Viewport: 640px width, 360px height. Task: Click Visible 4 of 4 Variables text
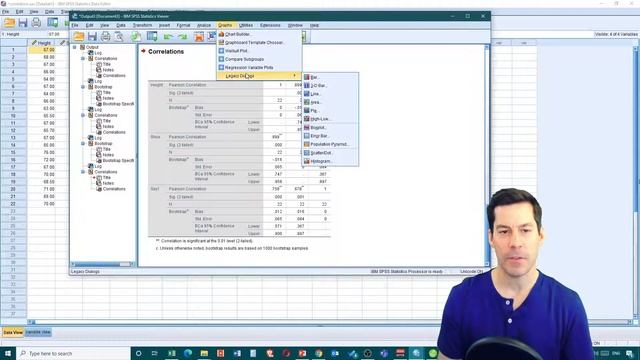[x=616, y=34]
